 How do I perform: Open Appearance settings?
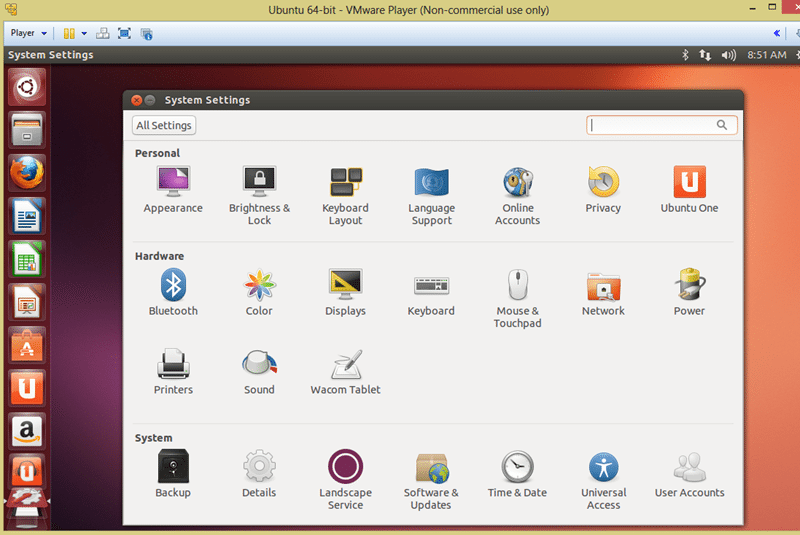pyautogui.click(x=173, y=189)
